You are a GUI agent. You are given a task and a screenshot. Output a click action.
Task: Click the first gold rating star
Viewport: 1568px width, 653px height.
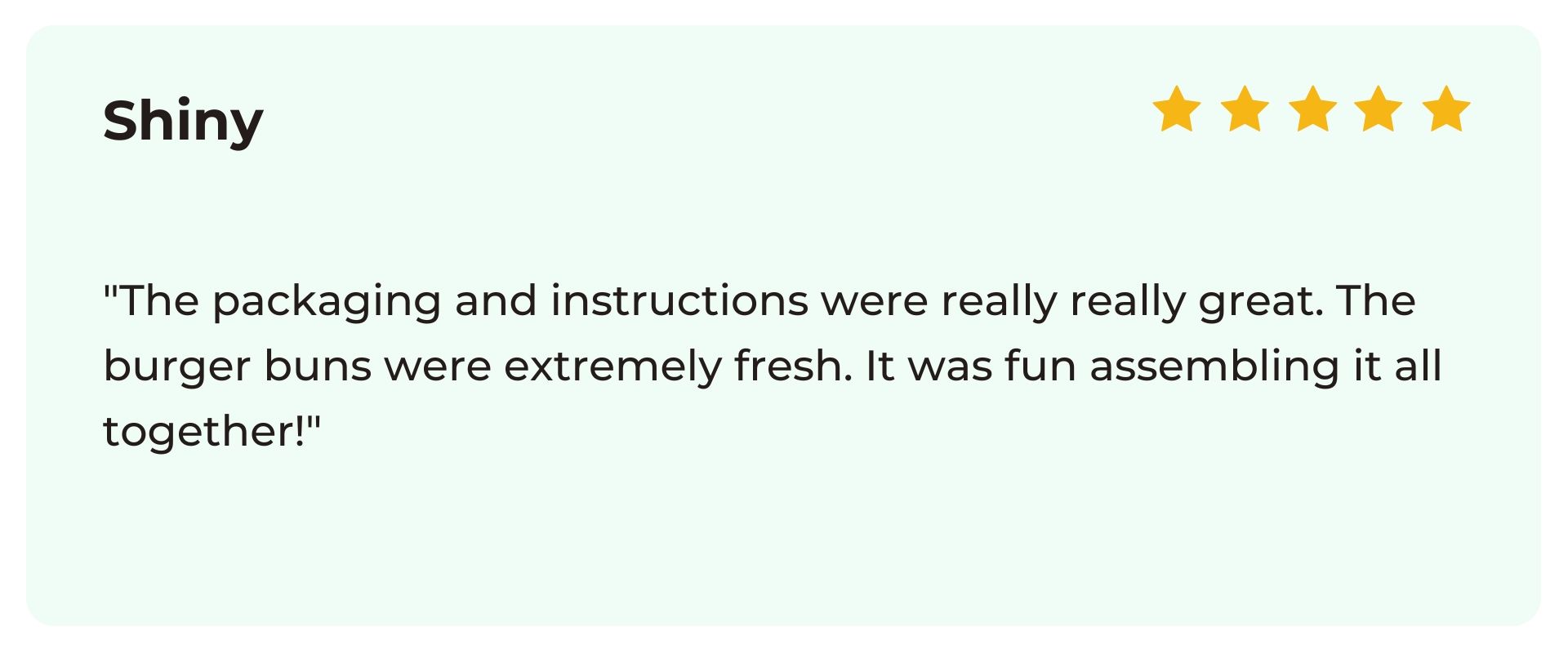pos(1177,109)
